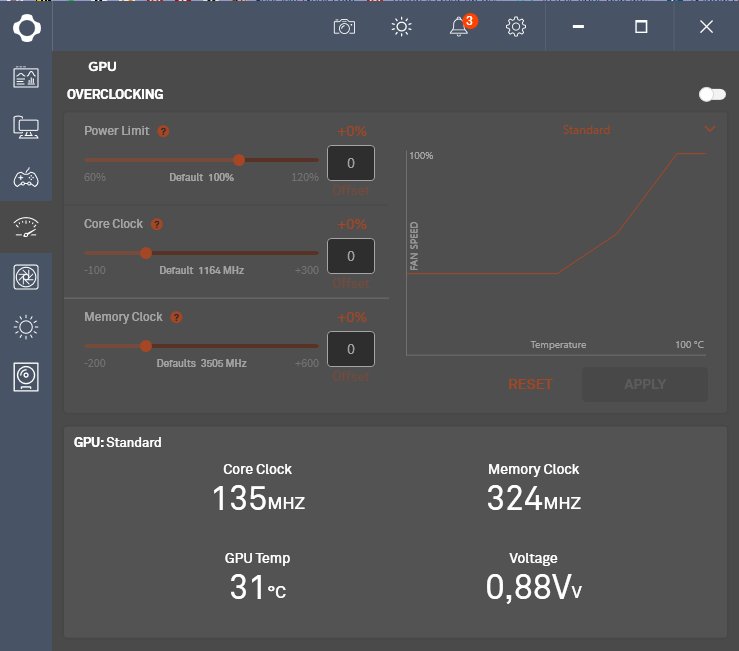The width and height of the screenshot is (739, 651).
Task: Click the brightness sun icon in header
Action: point(402,27)
